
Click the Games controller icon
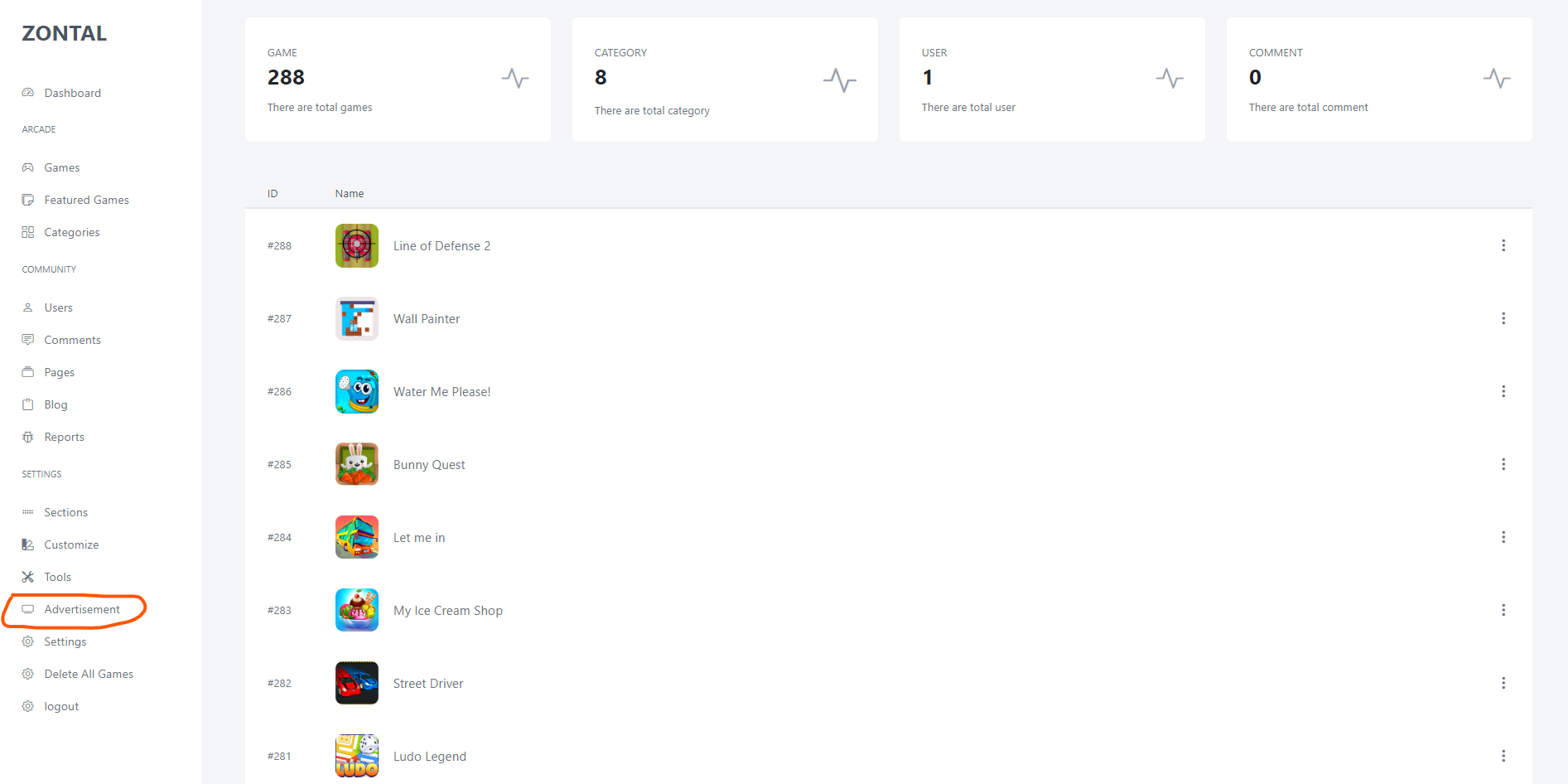click(x=28, y=167)
